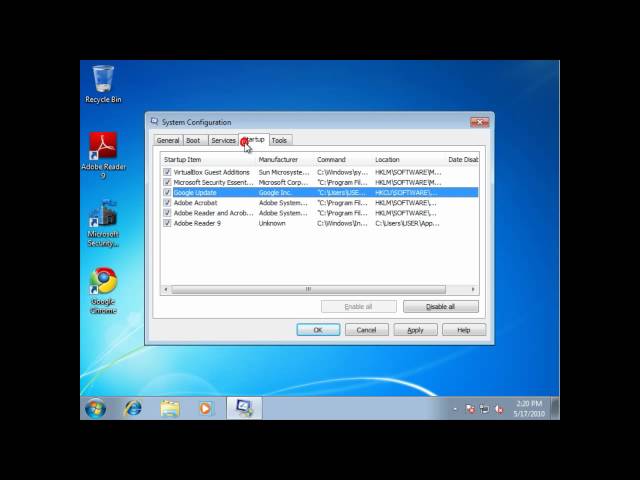Launch Internet Explorer from the taskbar
640x480 pixels.
(x=133, y=408)
